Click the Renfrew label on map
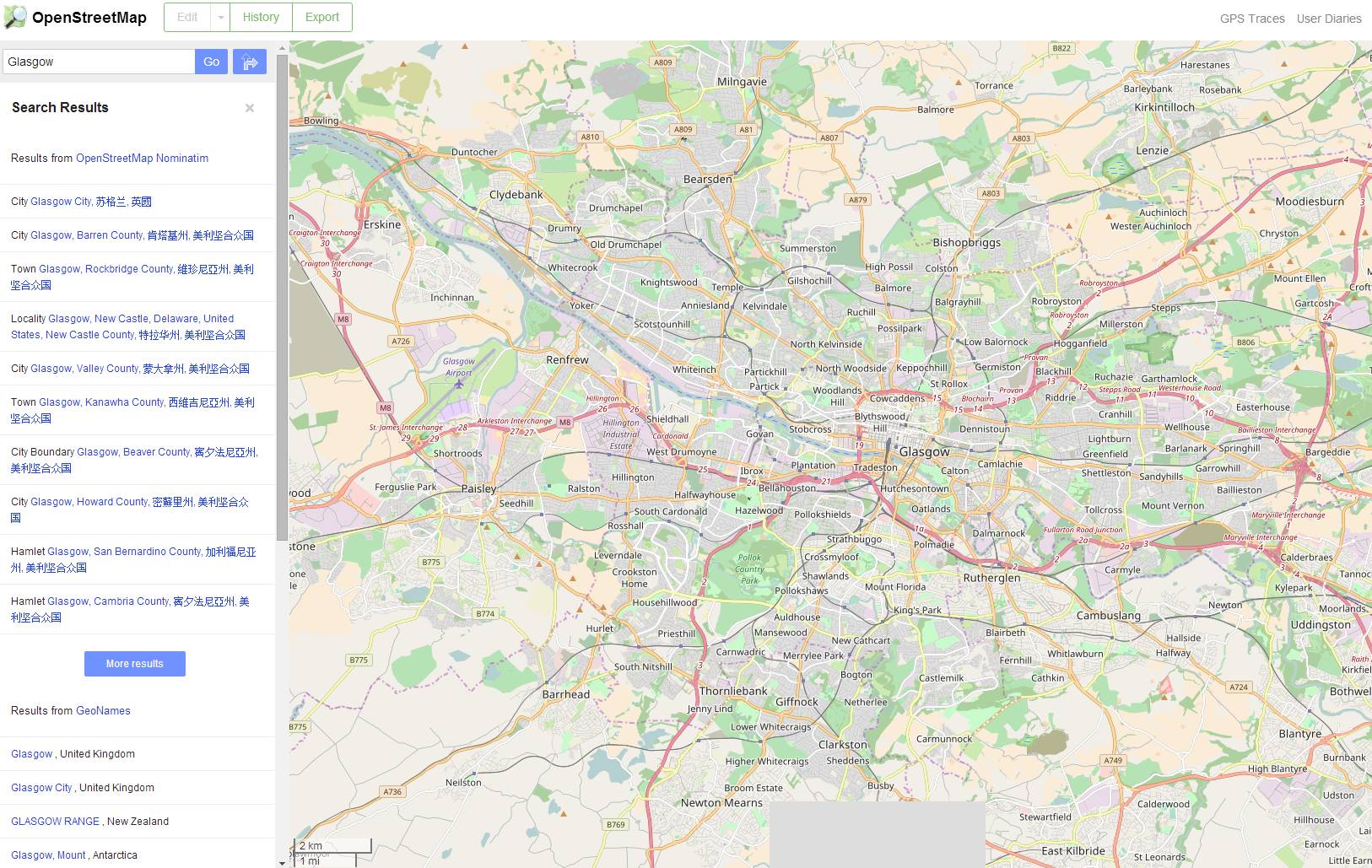Image resolution: width=1372 pixels, height=868 pixels. (567, 360)
